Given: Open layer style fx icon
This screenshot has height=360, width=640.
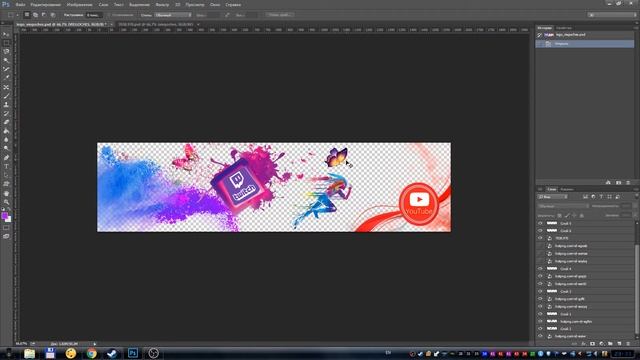Looking at the screenshot, I should pyautogui.click(x=584, y=344).
